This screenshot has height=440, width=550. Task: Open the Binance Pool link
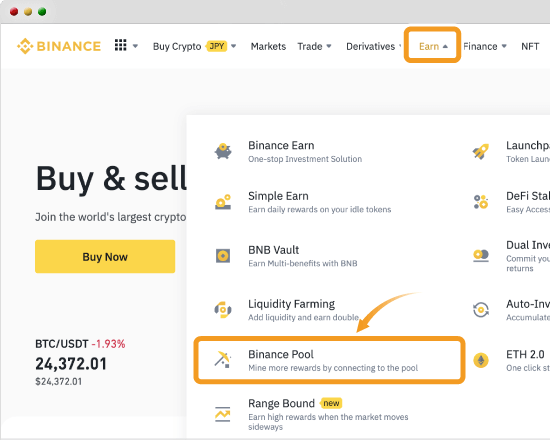(x=329, y=360)
